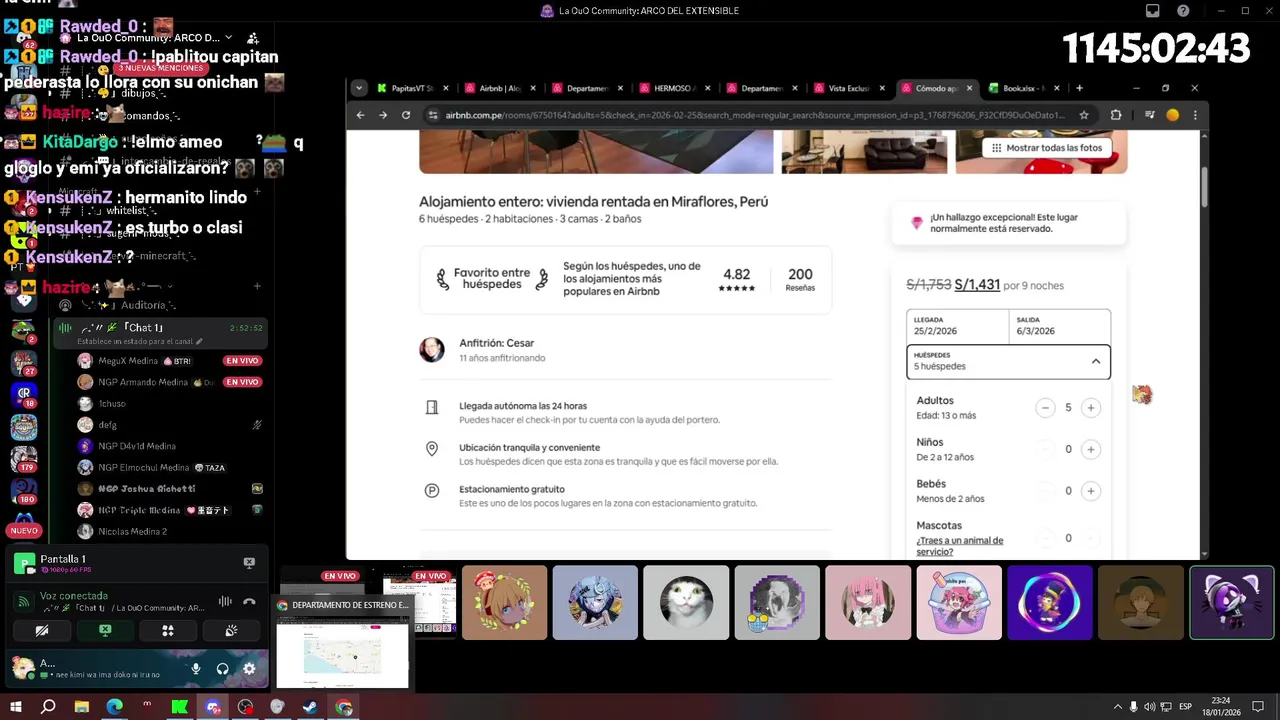Click the 200 Reseñas count

800,280
